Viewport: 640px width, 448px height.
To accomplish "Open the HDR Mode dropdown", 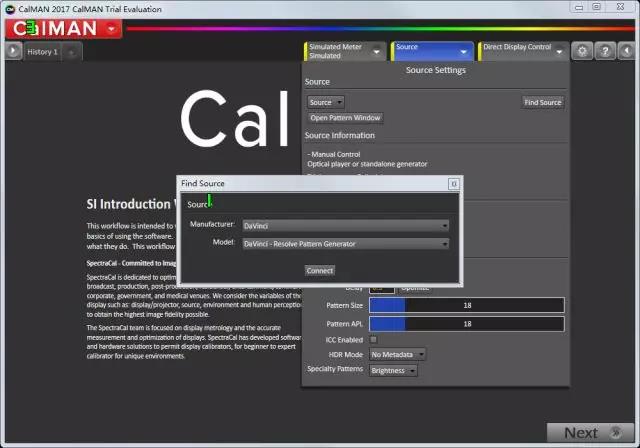I will [x=398, y=355].
